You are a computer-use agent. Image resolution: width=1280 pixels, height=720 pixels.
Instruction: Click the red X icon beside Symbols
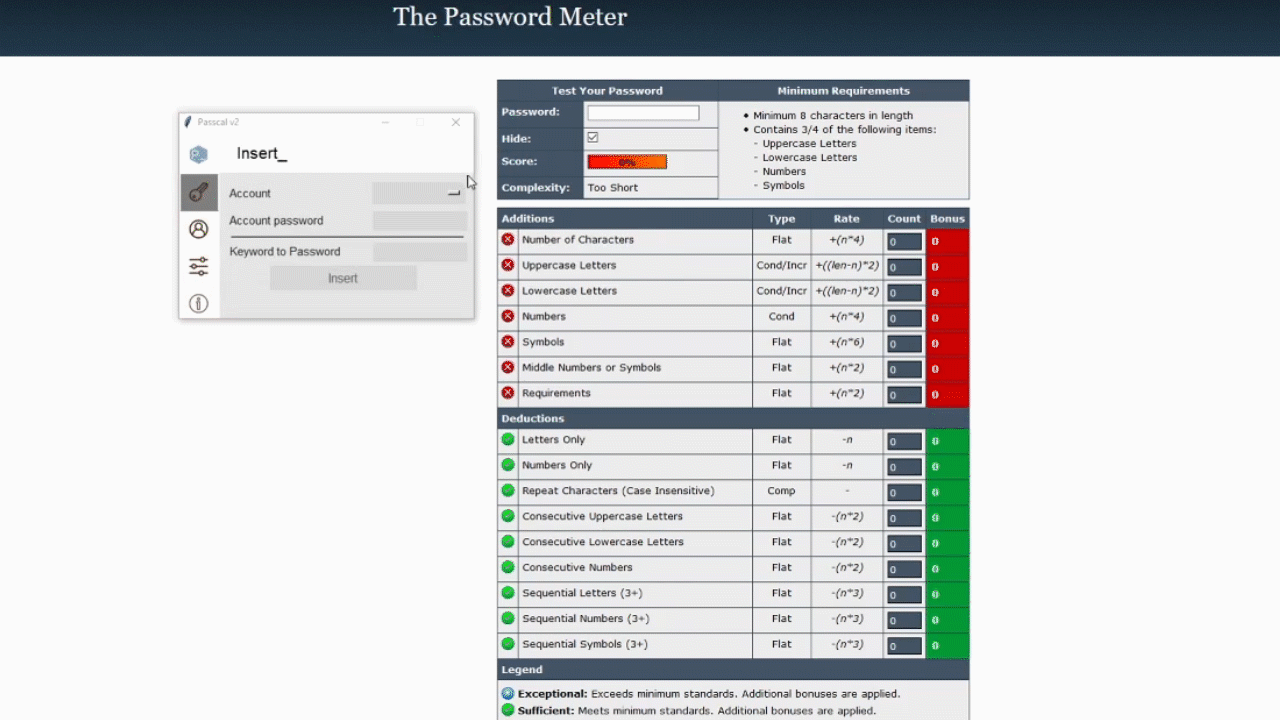pyautogui.click(x=508, y=342)
